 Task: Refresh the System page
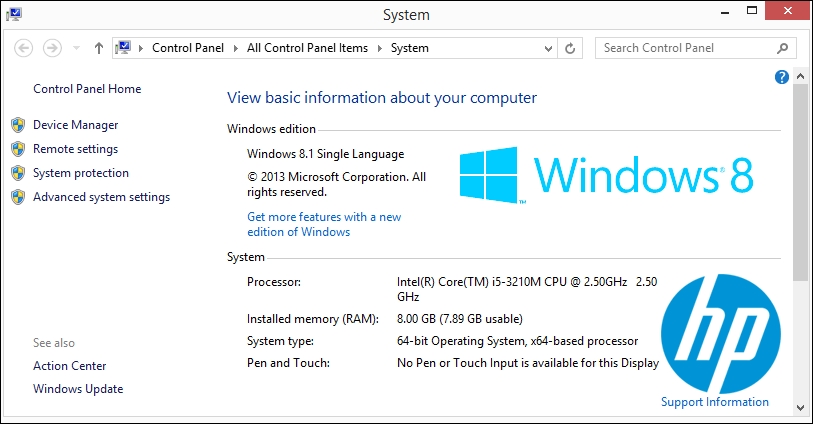pyautogui.click(x=570, y=48)
